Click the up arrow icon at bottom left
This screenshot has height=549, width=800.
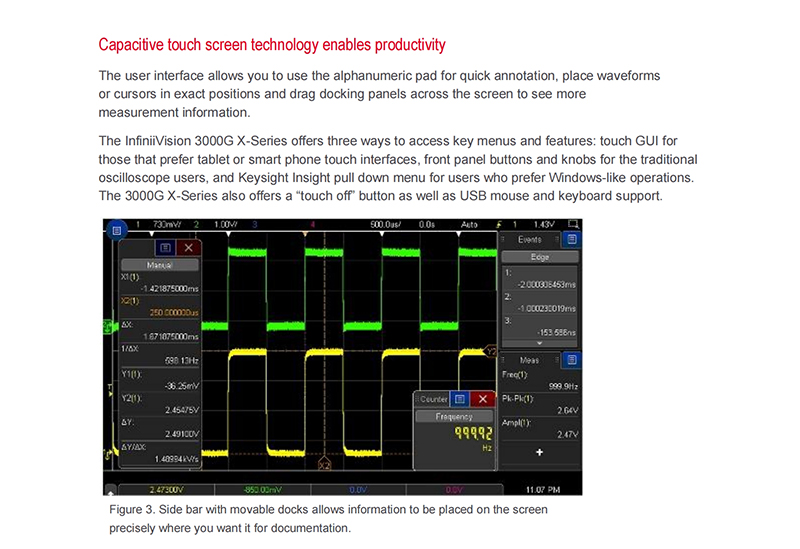click(111, 489)
